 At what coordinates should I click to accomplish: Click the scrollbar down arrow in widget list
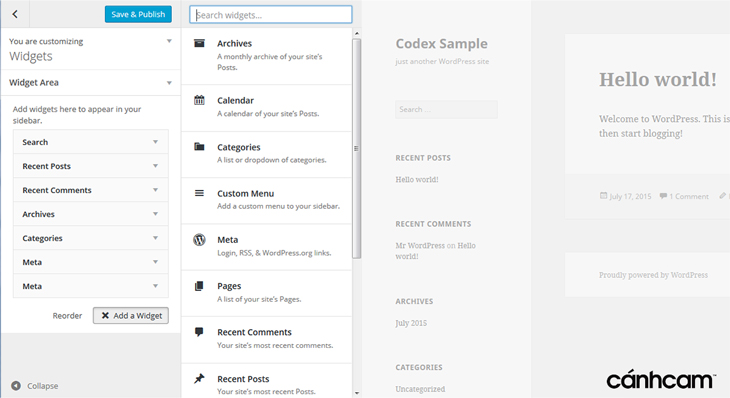pos(357,393)
